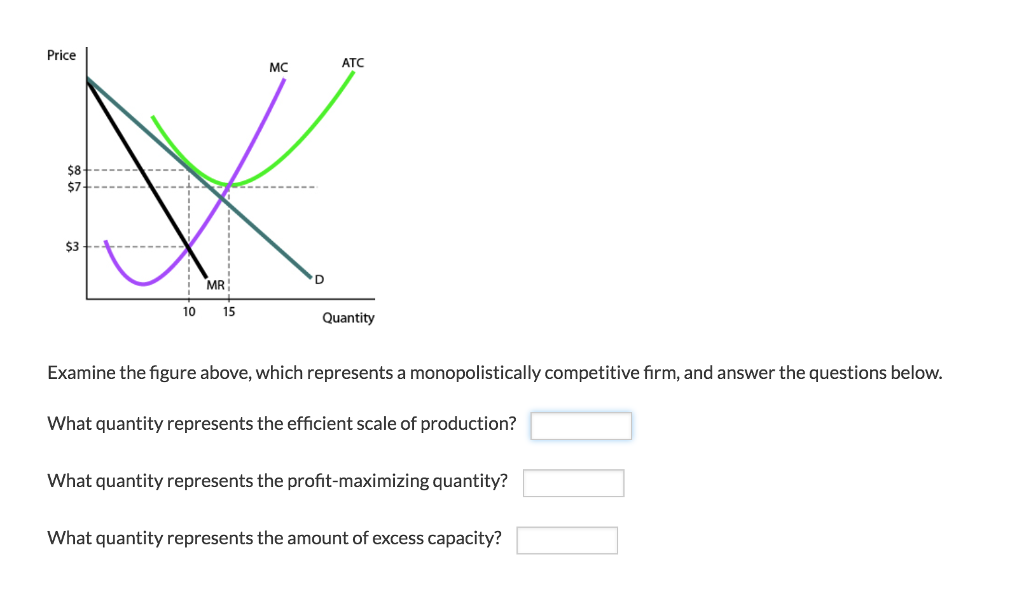
Task: Click the Price axis title
Action: click(x=61, y=55)
